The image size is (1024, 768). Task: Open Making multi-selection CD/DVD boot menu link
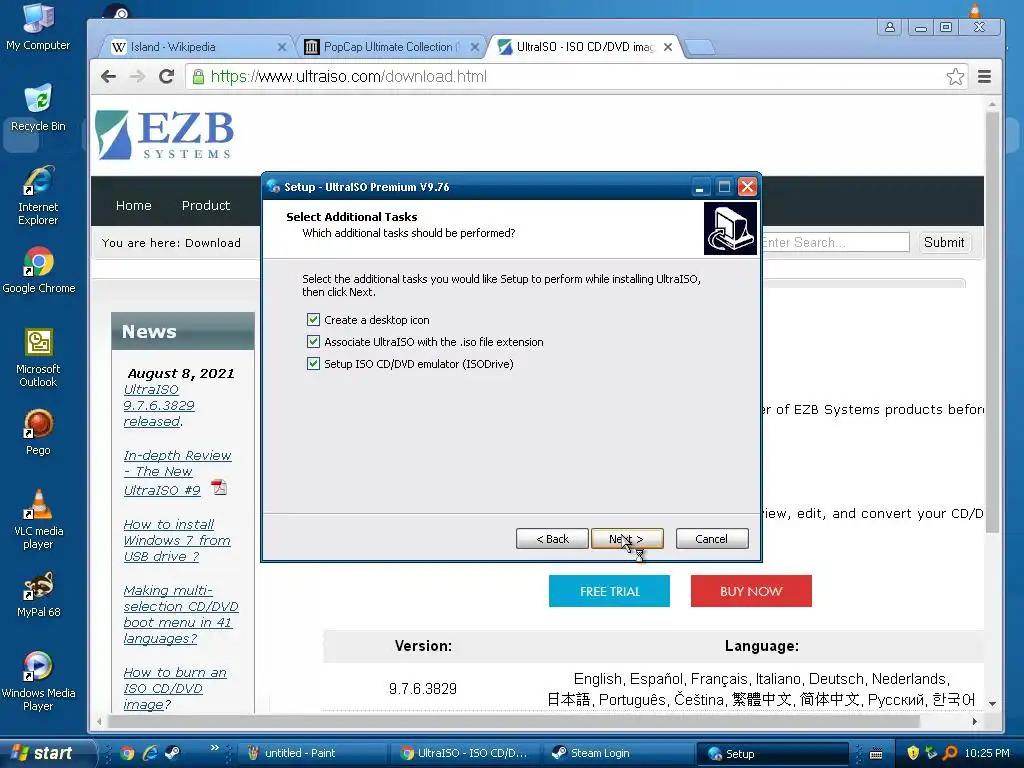[x=181, y=614]
